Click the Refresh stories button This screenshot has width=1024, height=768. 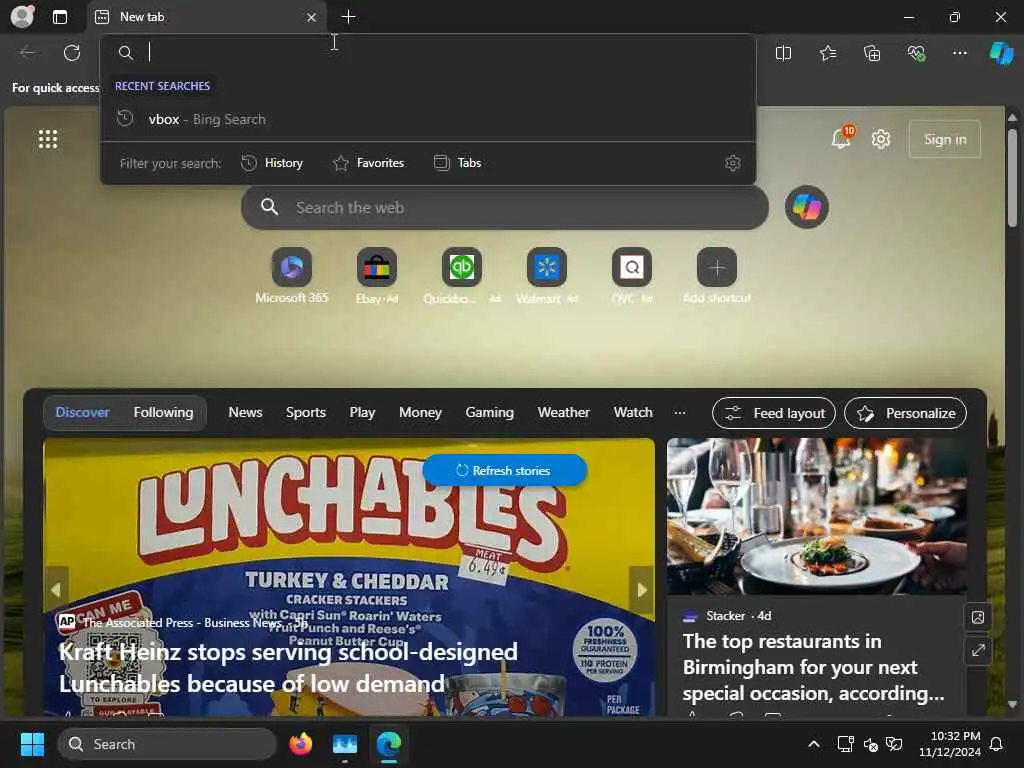(x=504, y=470)
